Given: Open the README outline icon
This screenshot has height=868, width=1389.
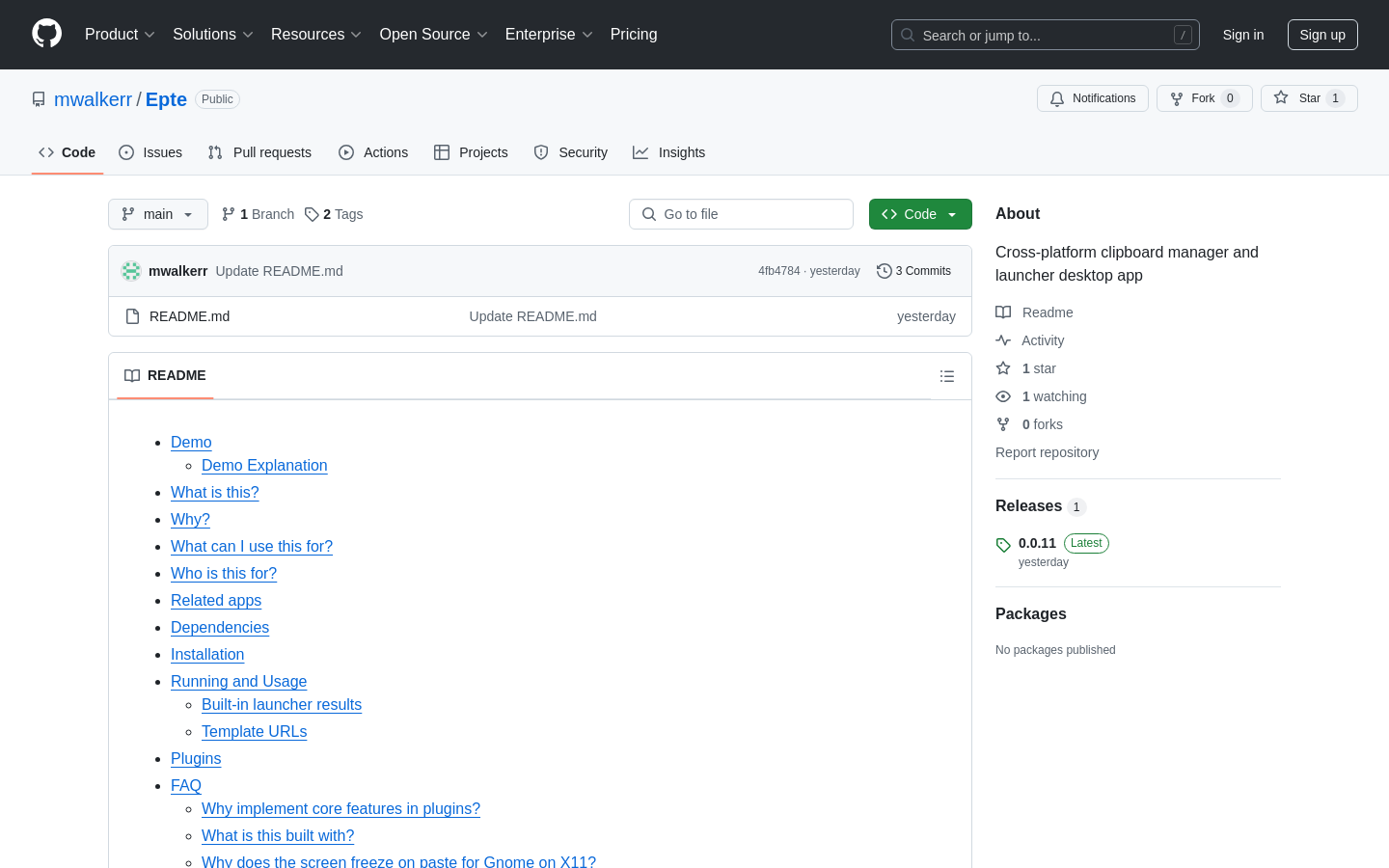Looking at the screenshot, I should (947, 376).
